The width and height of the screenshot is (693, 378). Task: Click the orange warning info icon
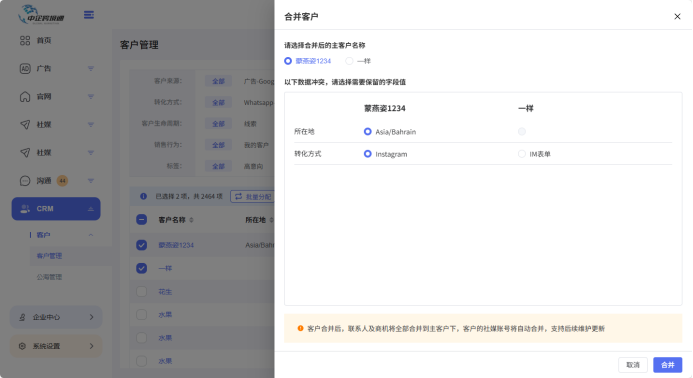click(300, 328)
